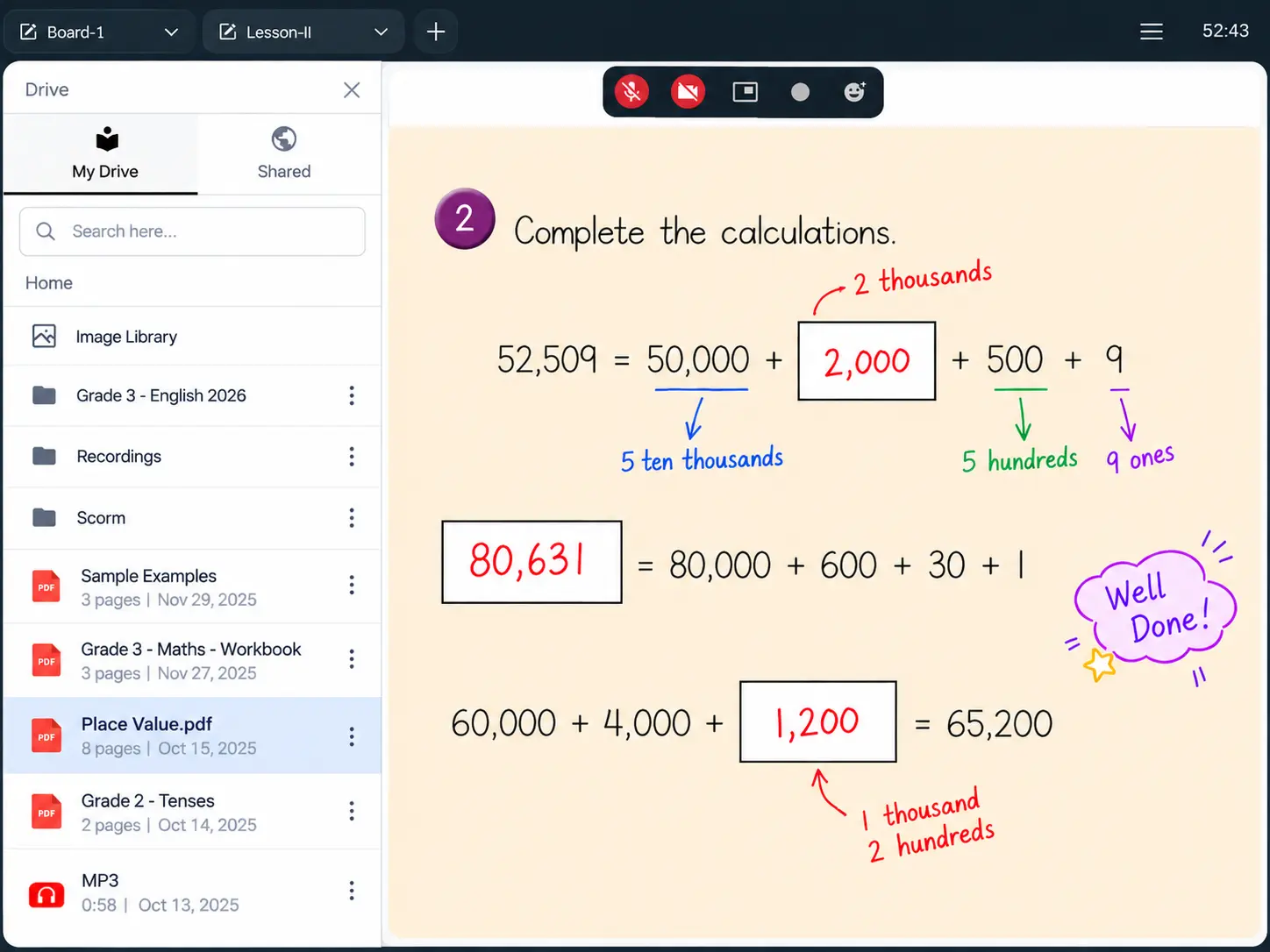
Task: Open the Image Library
Action: pos(192,337)
